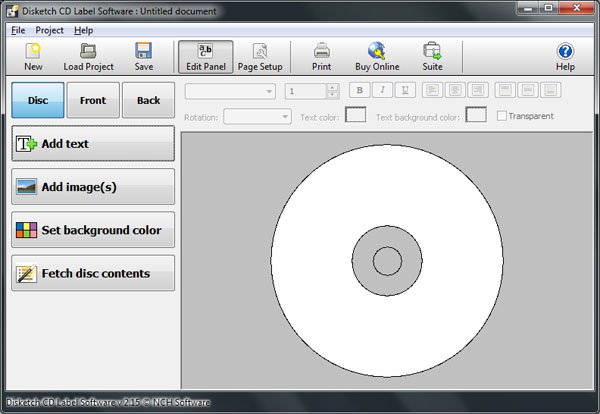The height and width of the screenshot is (414, 600).
Task: Minimize the Disketch window
Action: pos(528,8)
